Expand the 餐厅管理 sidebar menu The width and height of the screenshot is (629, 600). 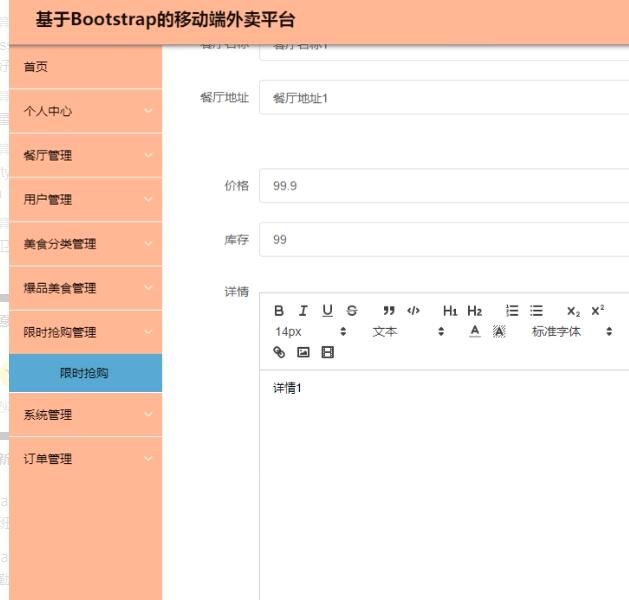point(85,155)
